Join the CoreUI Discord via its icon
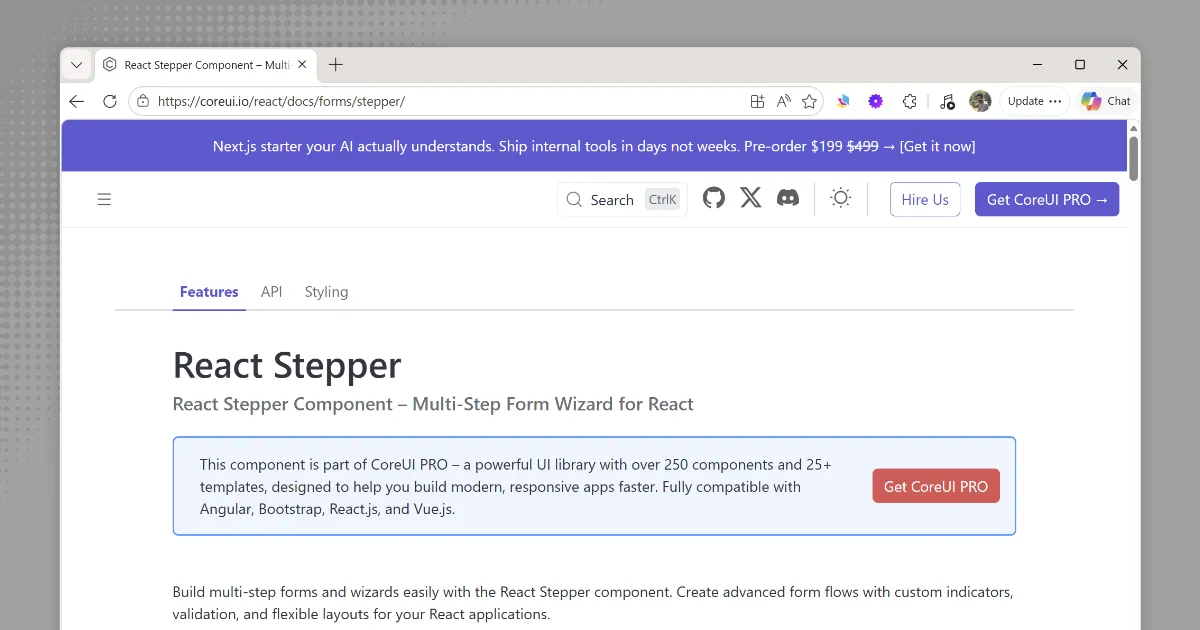This screenshot has height=630, width=1200. point(789,197)
